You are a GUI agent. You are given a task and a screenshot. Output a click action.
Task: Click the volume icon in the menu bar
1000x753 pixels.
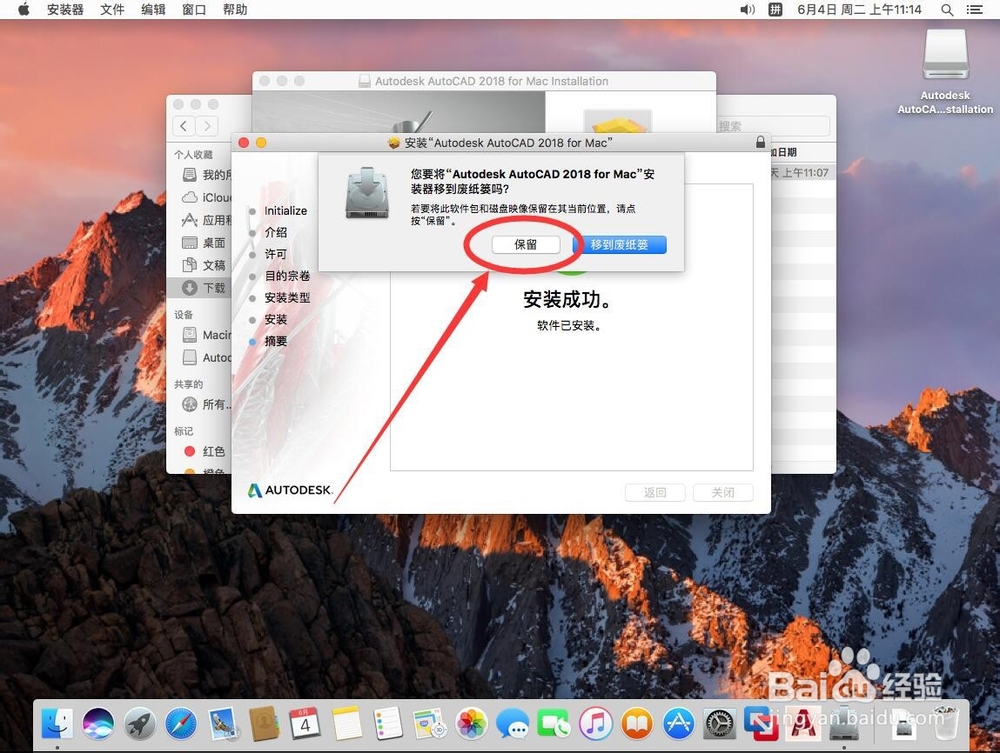[747, 9]
